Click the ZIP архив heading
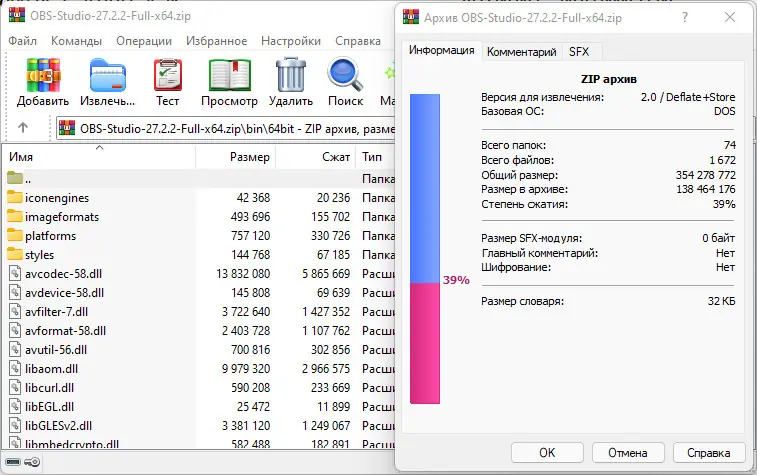The height and width of the screenshot is (475, 757). click(608, 79)
